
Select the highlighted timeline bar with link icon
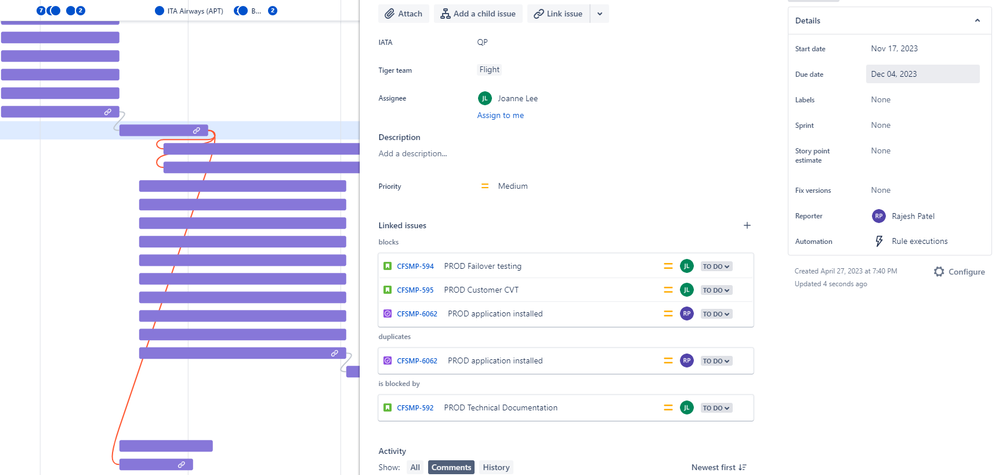(164, 130)
